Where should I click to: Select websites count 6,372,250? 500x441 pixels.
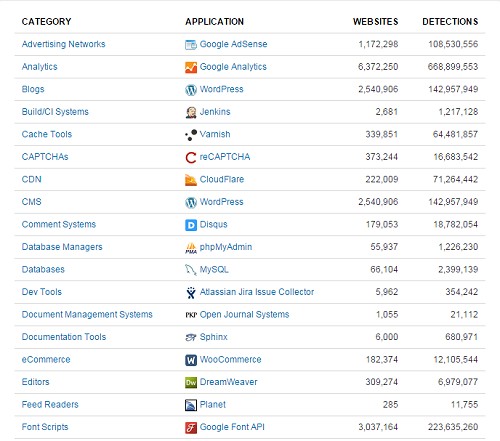(x=378, y=67)
